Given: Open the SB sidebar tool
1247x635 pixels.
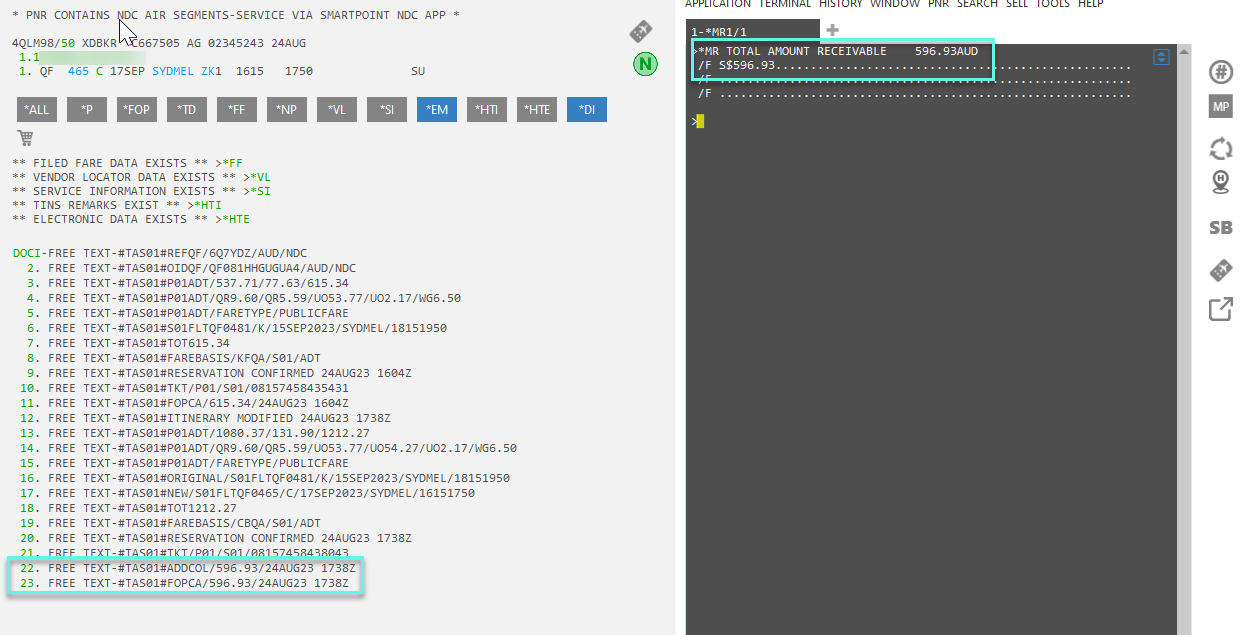Looking at the screenshot, I should [1221, 228].
